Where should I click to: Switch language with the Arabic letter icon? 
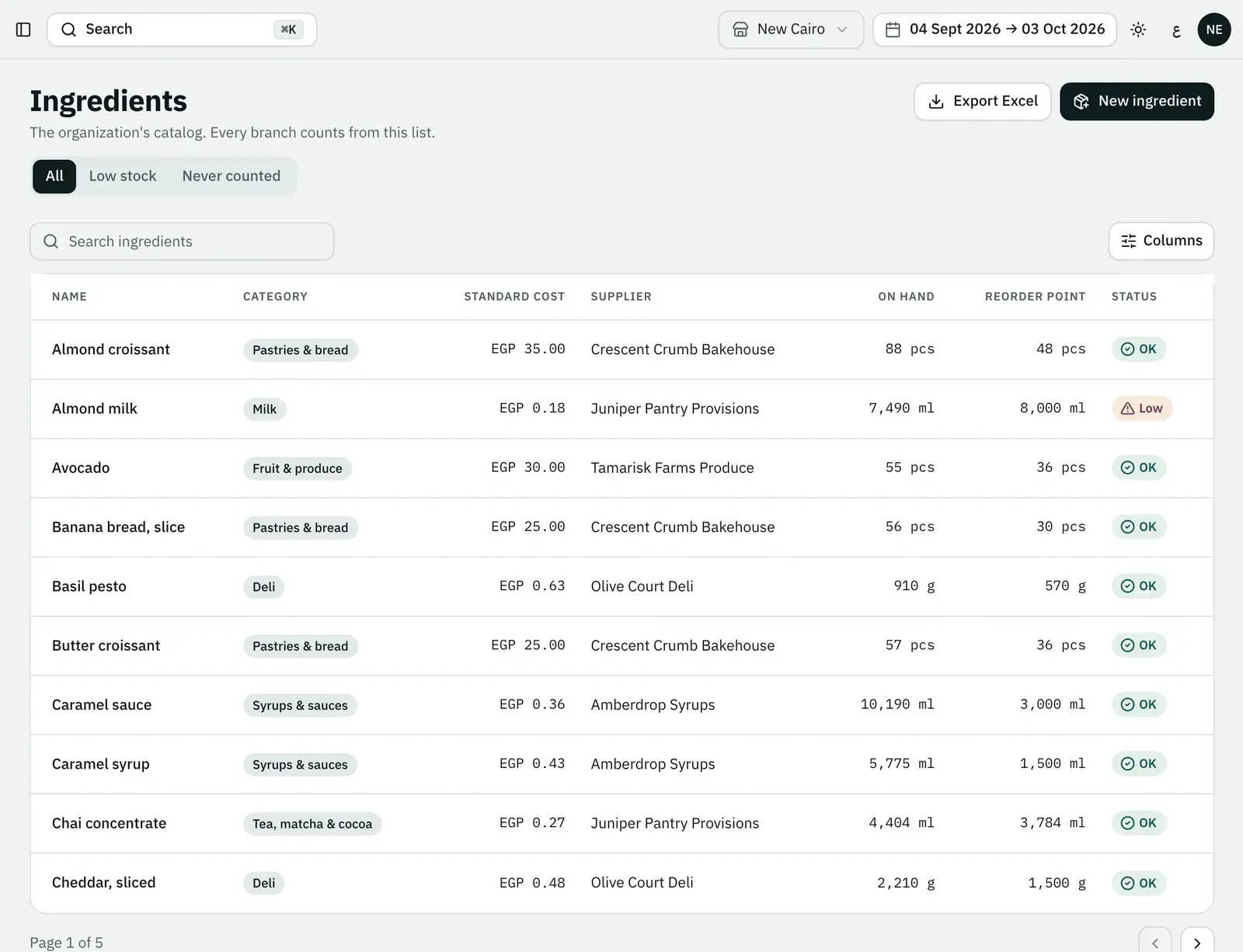tap(1176, 30)
